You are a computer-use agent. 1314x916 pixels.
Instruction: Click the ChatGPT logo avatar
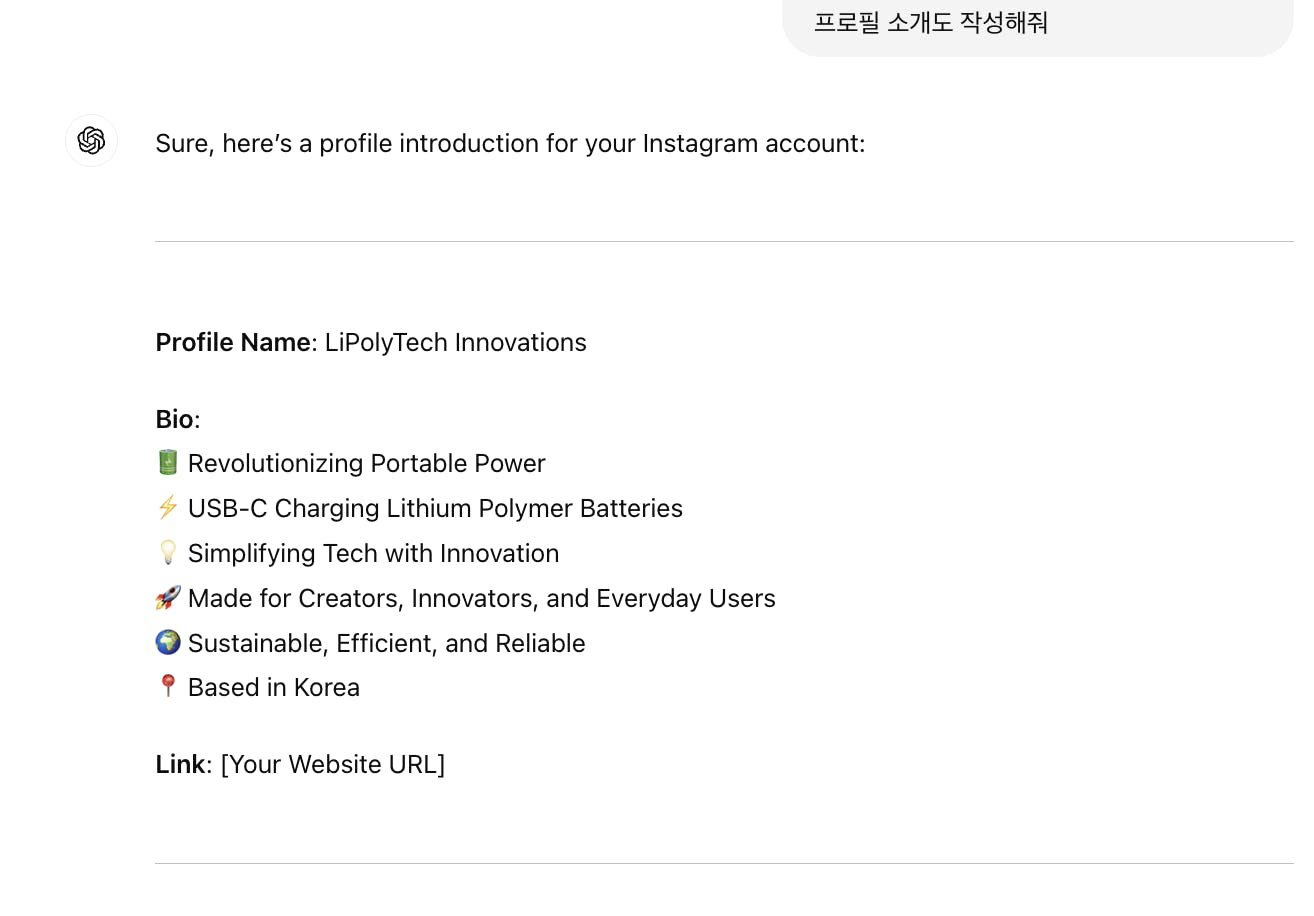[x=91, y=140]
